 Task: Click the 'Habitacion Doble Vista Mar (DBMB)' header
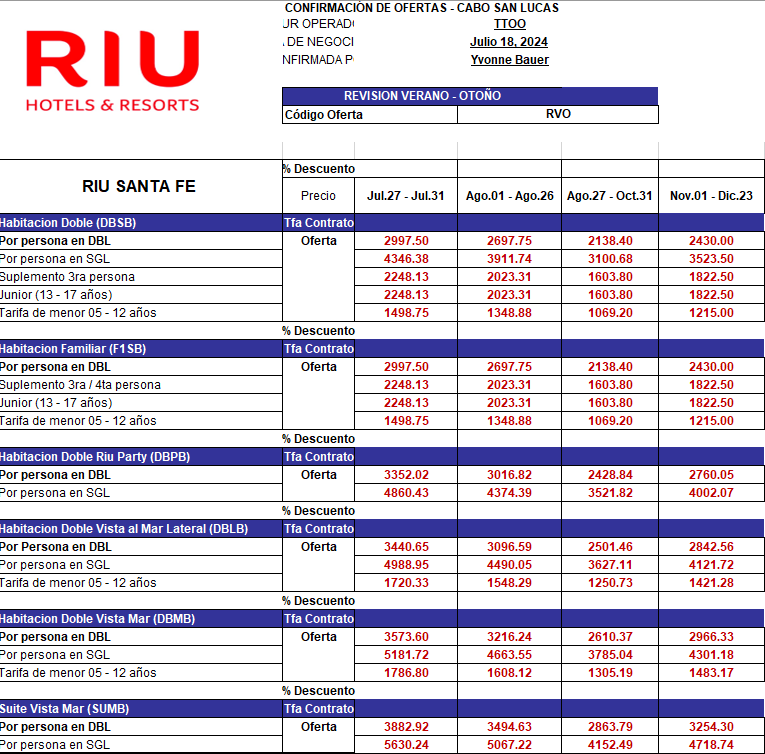click(141, 619)
